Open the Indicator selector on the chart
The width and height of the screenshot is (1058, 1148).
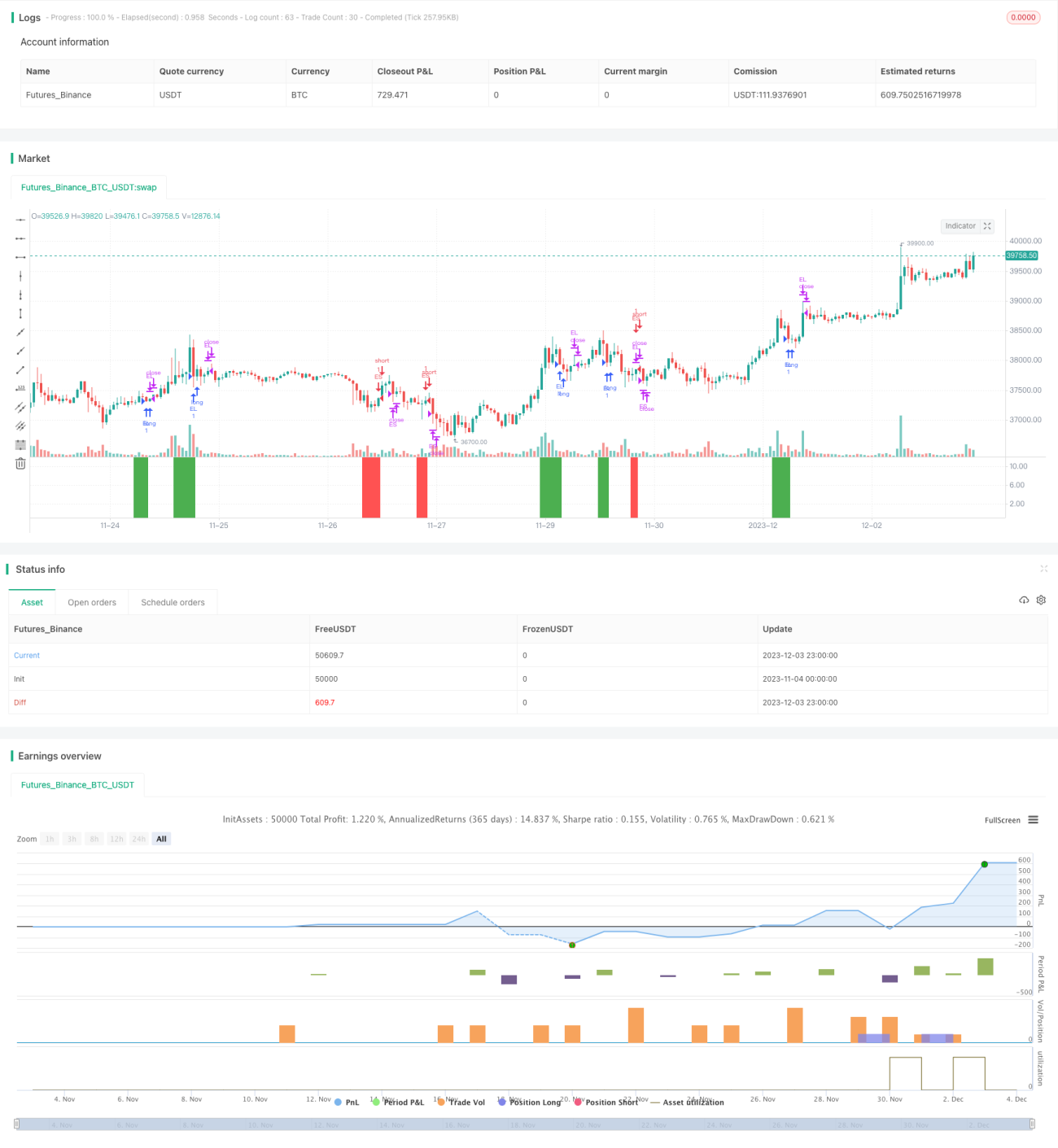coord(960,226)
